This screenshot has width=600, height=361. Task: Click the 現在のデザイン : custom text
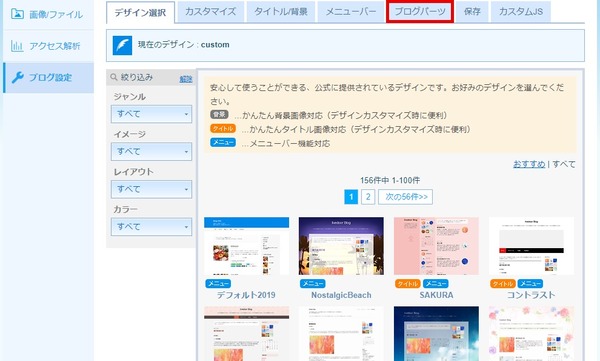(184, 45)
